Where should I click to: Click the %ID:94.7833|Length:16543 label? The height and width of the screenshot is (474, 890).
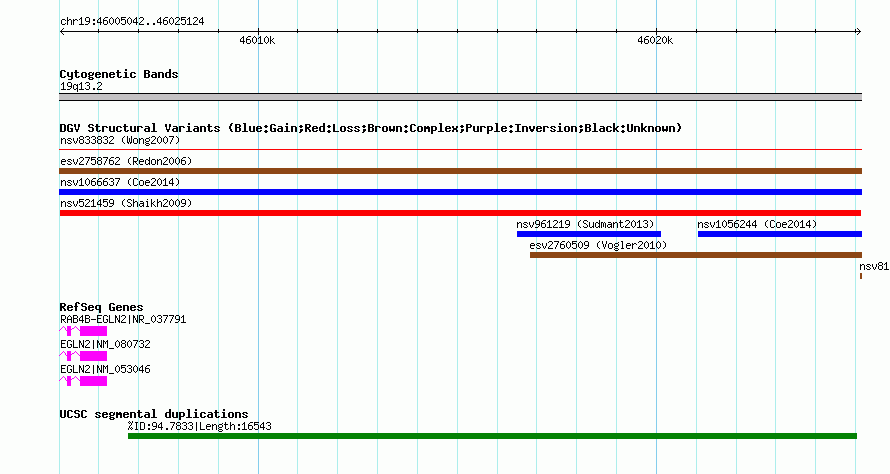point(200,426)
